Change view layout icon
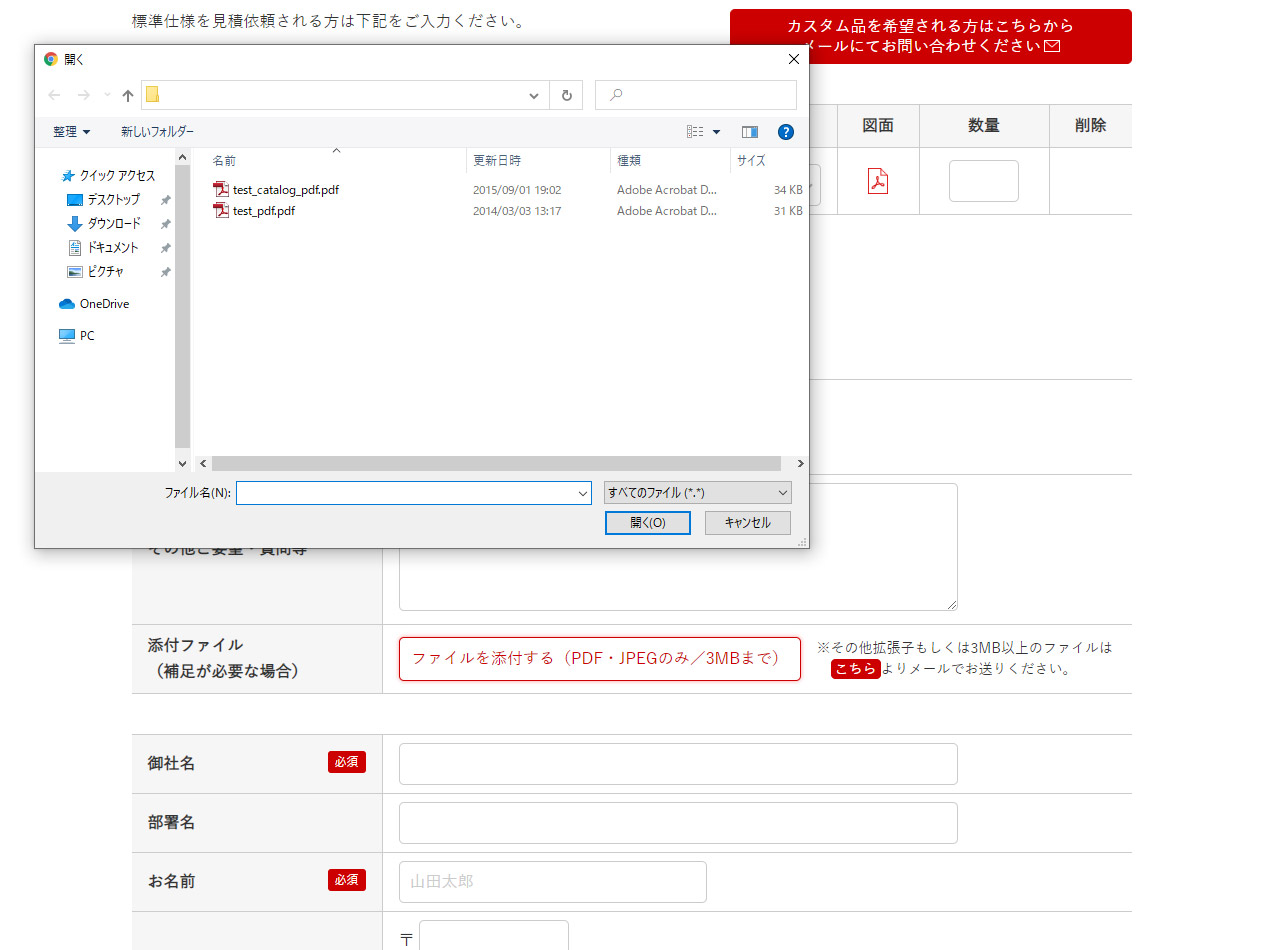 (x=695, y=132)
